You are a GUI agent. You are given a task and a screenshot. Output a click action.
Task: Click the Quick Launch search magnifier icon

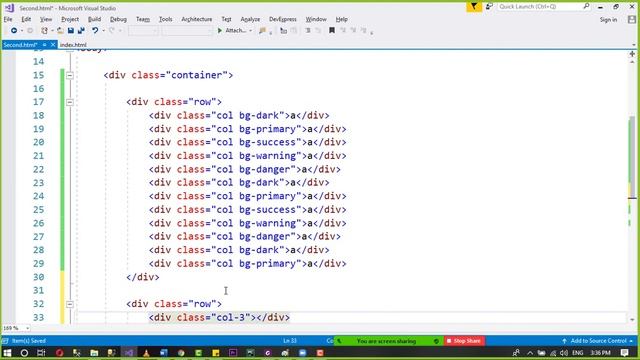pyautogui.click(x=586, y=6)
